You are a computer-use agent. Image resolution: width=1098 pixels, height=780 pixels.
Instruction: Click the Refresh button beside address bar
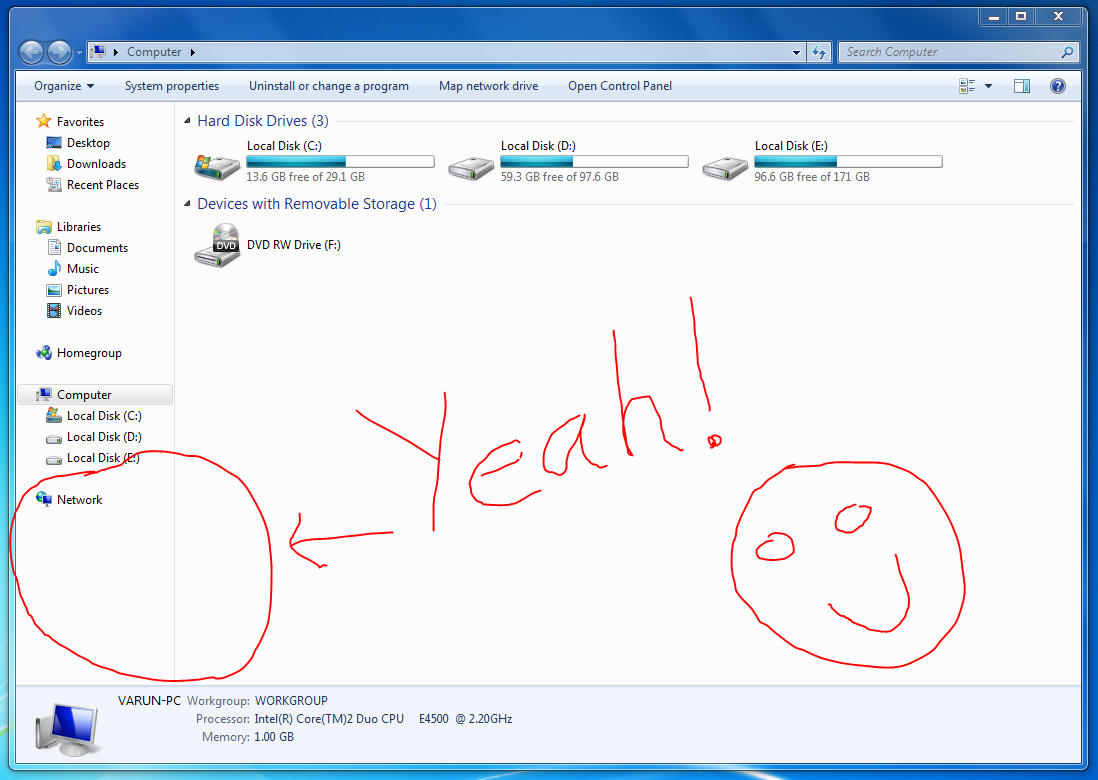tap(819, 52)
